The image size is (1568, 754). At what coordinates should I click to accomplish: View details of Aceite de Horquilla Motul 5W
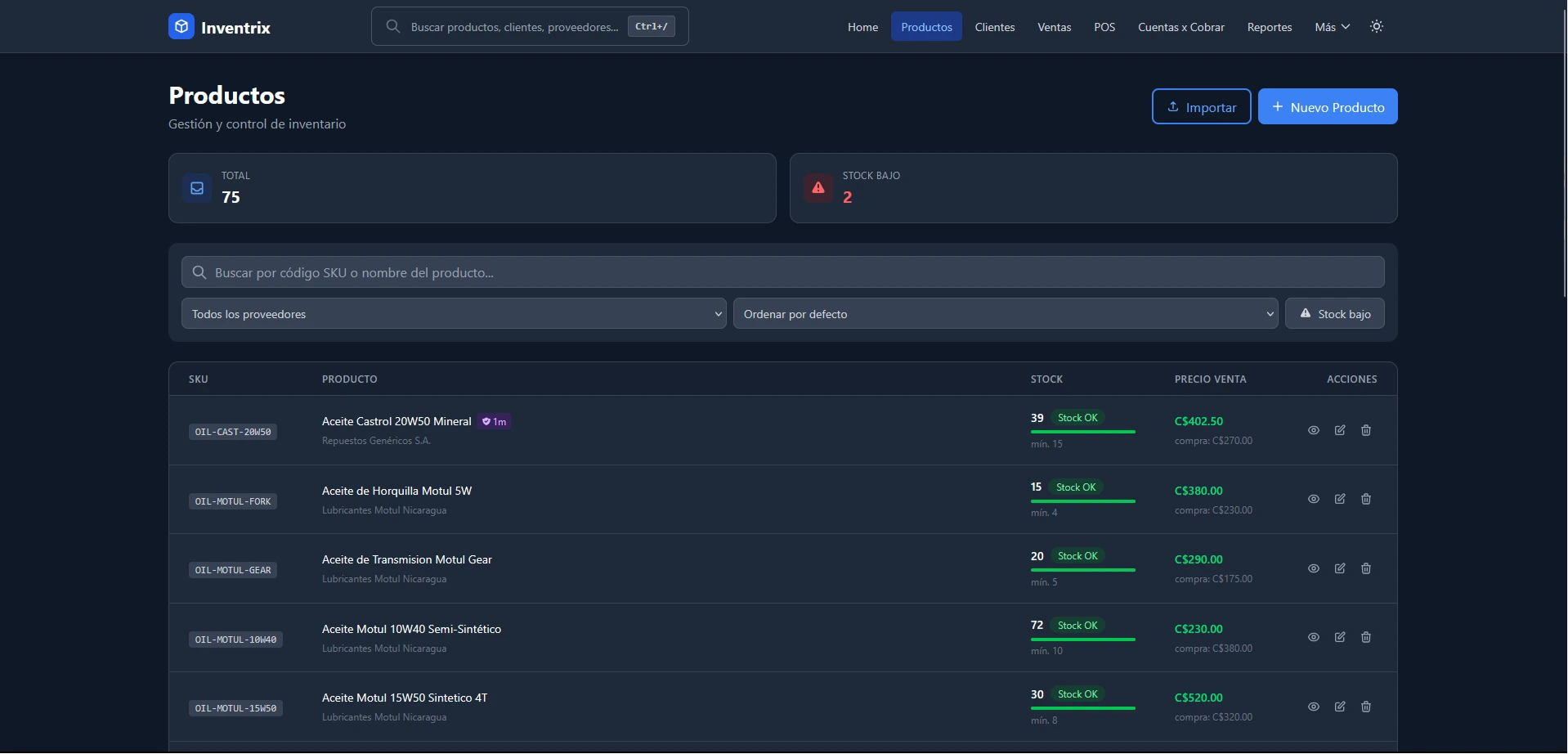point(1314,499)
